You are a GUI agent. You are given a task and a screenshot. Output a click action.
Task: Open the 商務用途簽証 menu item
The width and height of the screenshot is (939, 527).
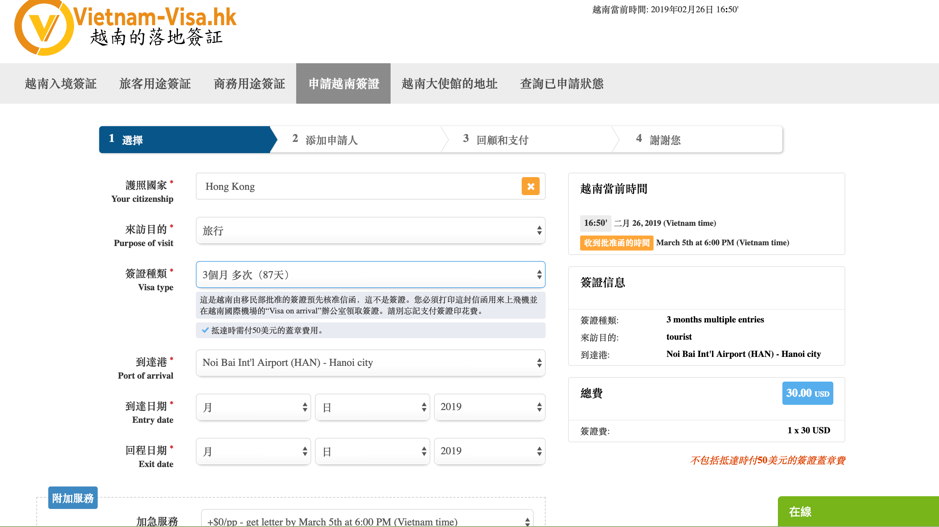249,84
